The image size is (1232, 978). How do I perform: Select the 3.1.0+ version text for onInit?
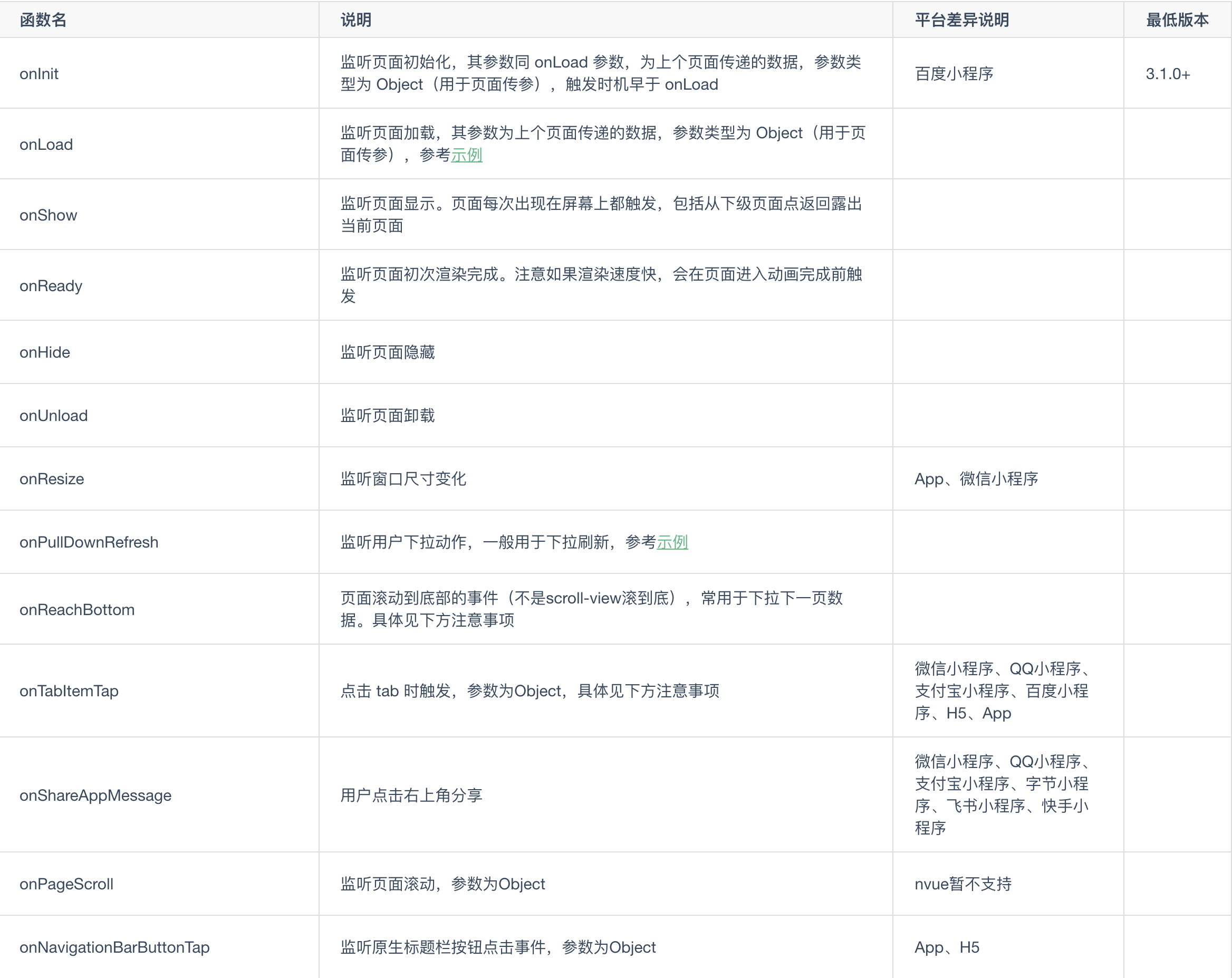pos(1168,73)
